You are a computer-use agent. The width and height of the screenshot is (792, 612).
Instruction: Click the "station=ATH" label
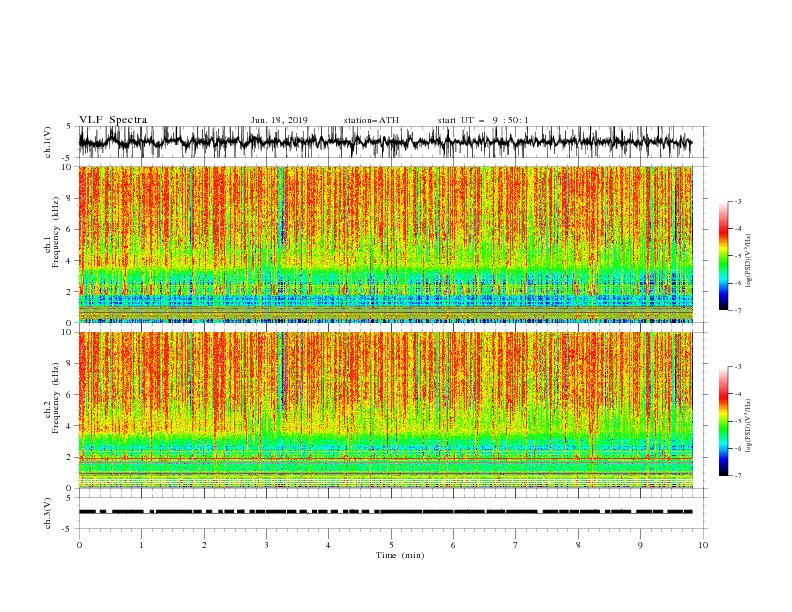tap(371, 120)
